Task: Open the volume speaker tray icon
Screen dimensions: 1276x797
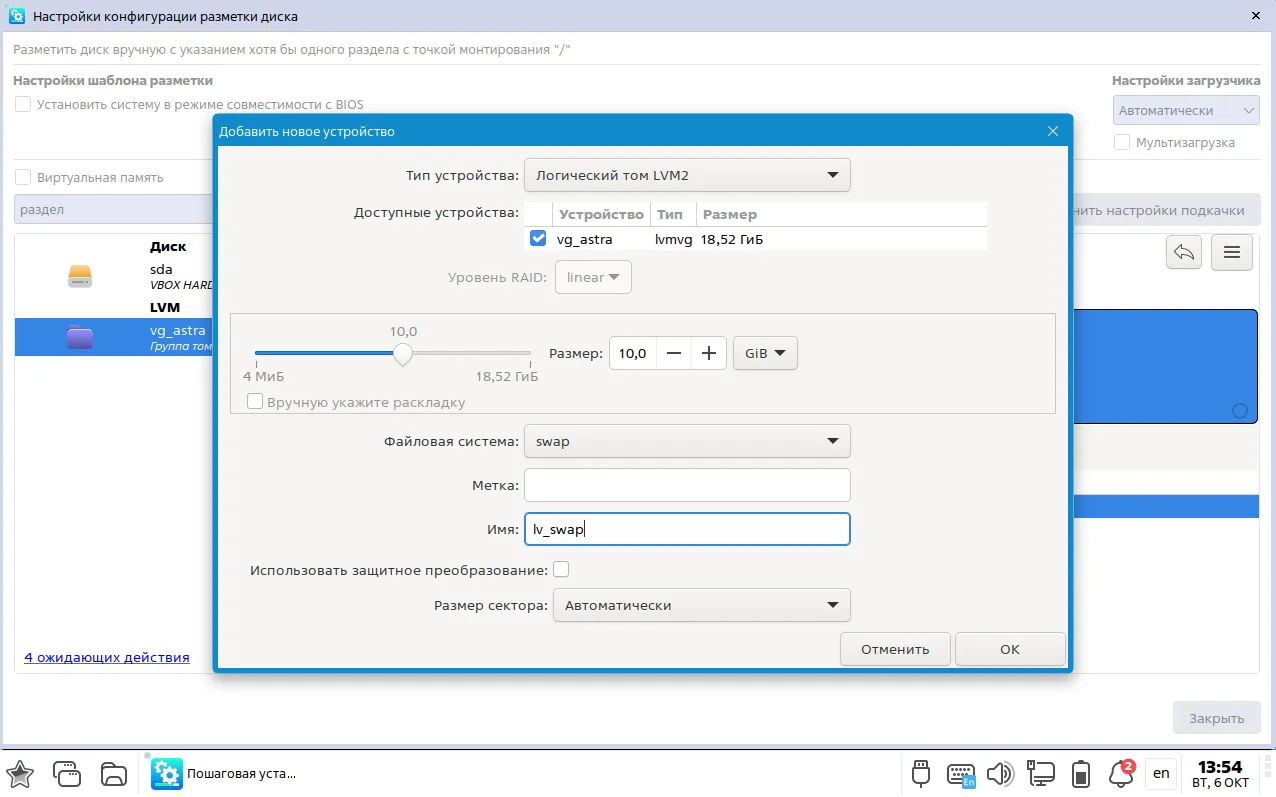Action: [x=1000, y=773]
